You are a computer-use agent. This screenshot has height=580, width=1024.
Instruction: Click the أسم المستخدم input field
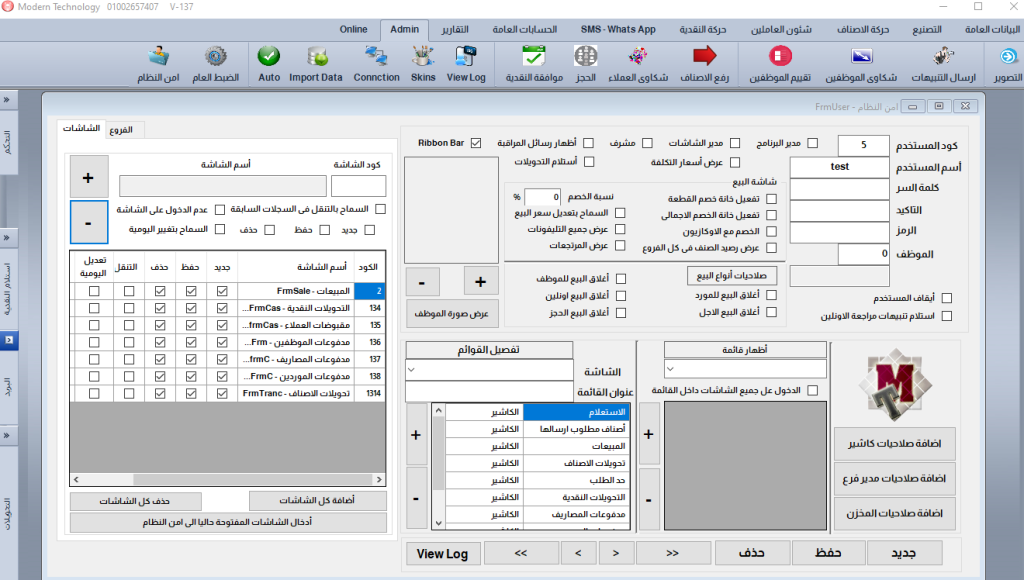click(840, 167)
